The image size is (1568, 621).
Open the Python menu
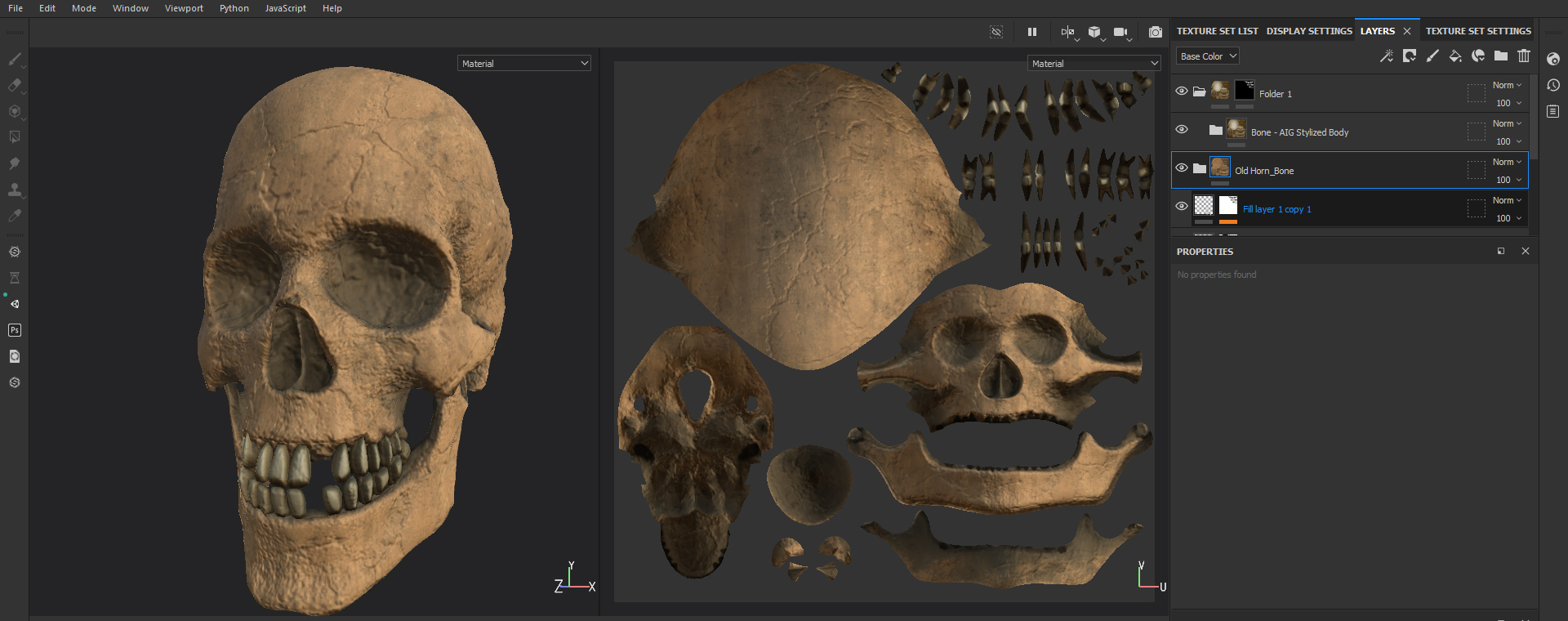pos(234,8)
